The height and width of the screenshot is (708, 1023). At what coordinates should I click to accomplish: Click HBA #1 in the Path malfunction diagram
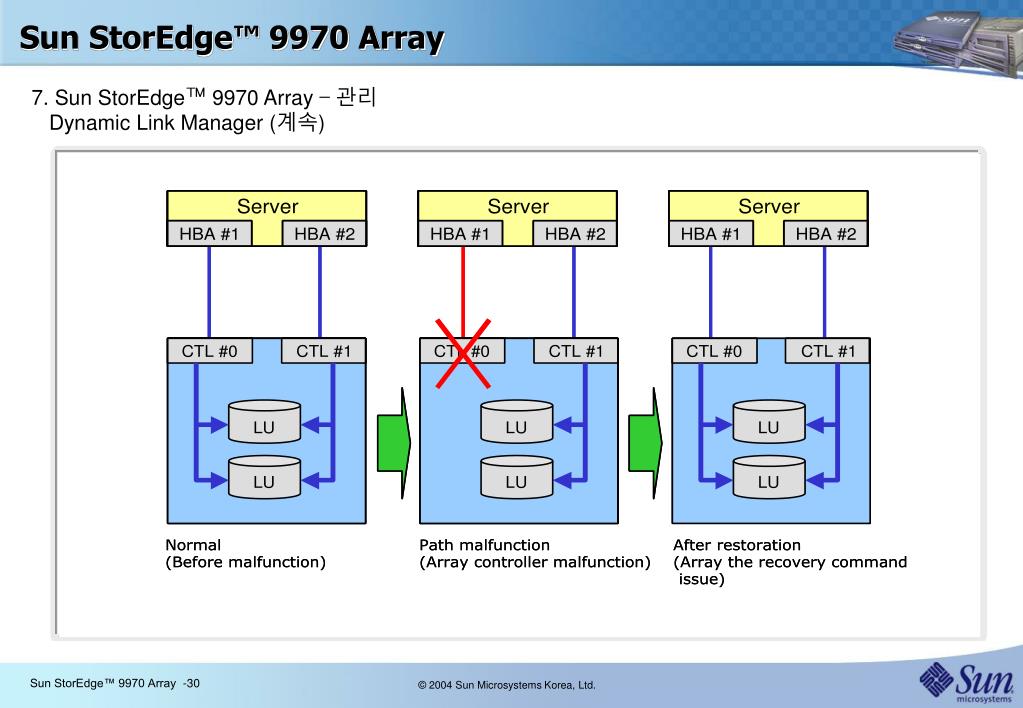460,234
